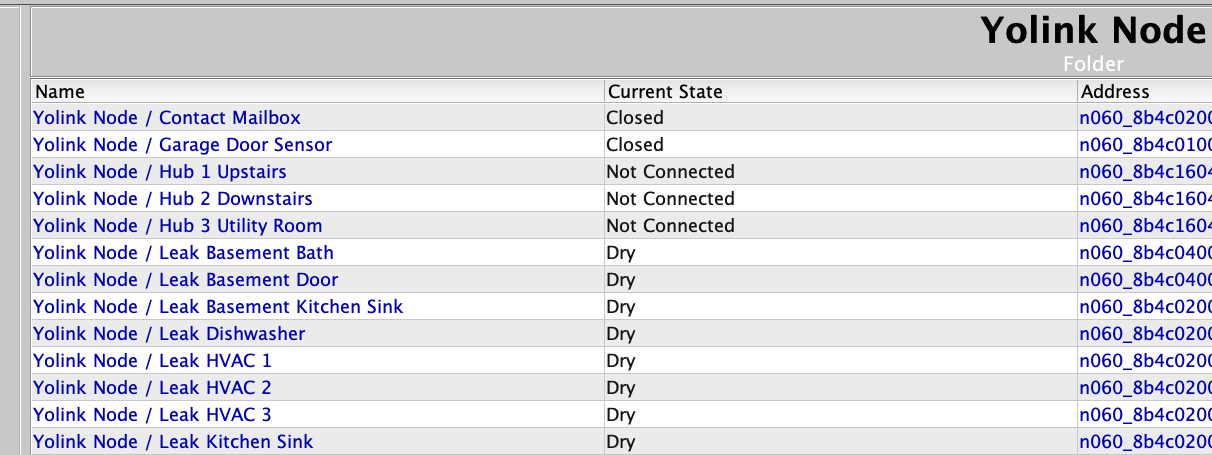The height and width of the screenshot is (455, 1212).
Task: Click the Name column header
Action: coord(60,92)
